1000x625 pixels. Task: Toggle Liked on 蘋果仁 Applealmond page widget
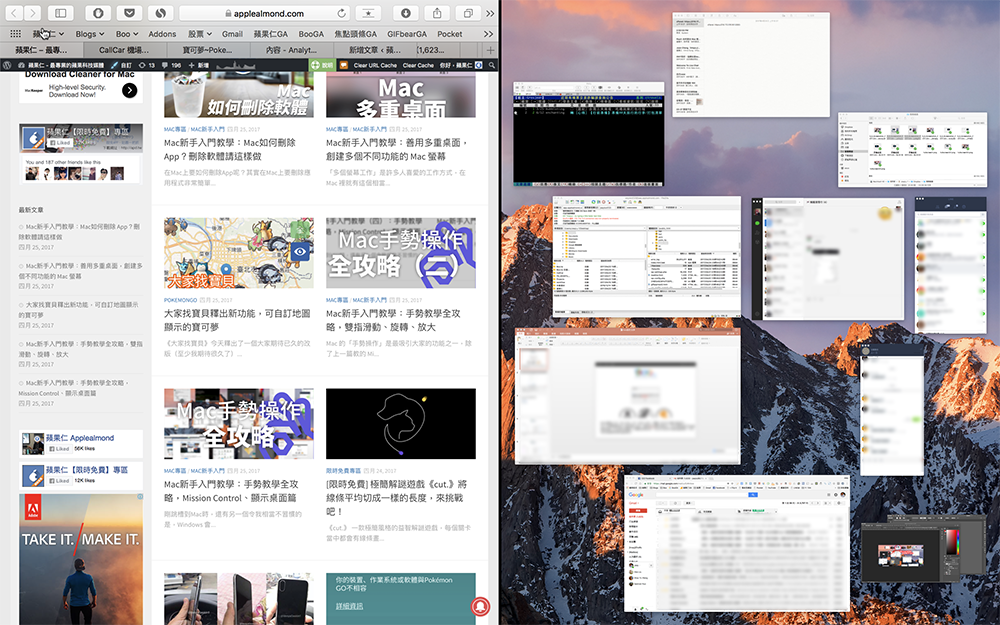pos(59,449)
